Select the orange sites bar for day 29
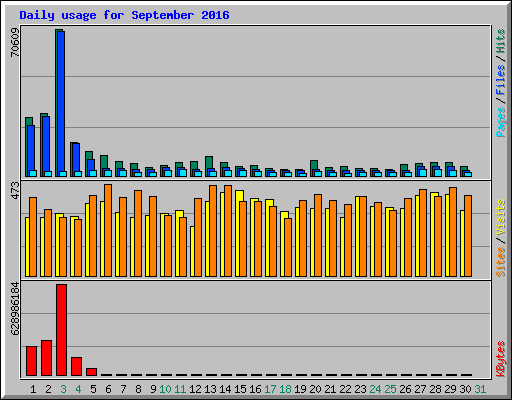 coord(453,232)
